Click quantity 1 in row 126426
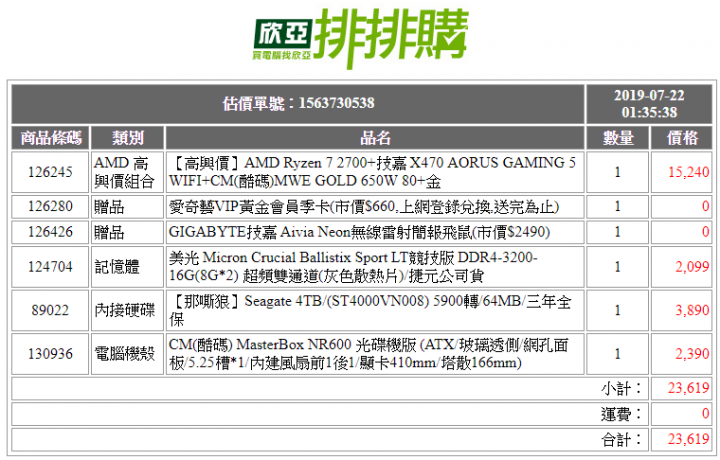 click(618, 232)
